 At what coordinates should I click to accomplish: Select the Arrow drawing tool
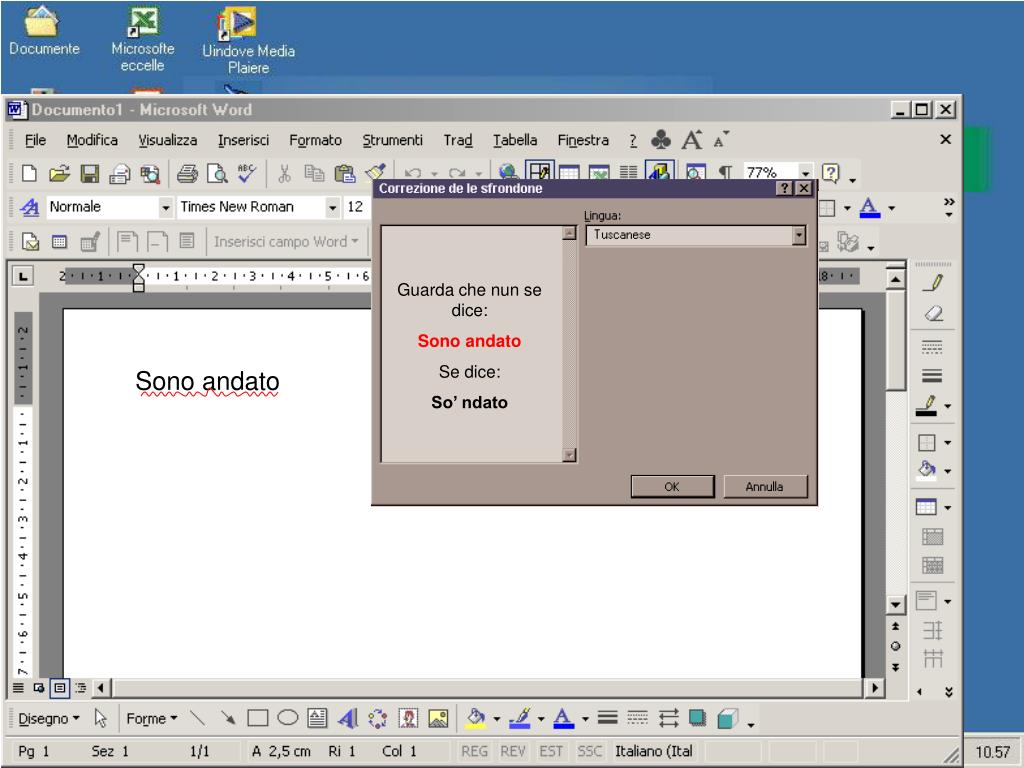point(228,718)
